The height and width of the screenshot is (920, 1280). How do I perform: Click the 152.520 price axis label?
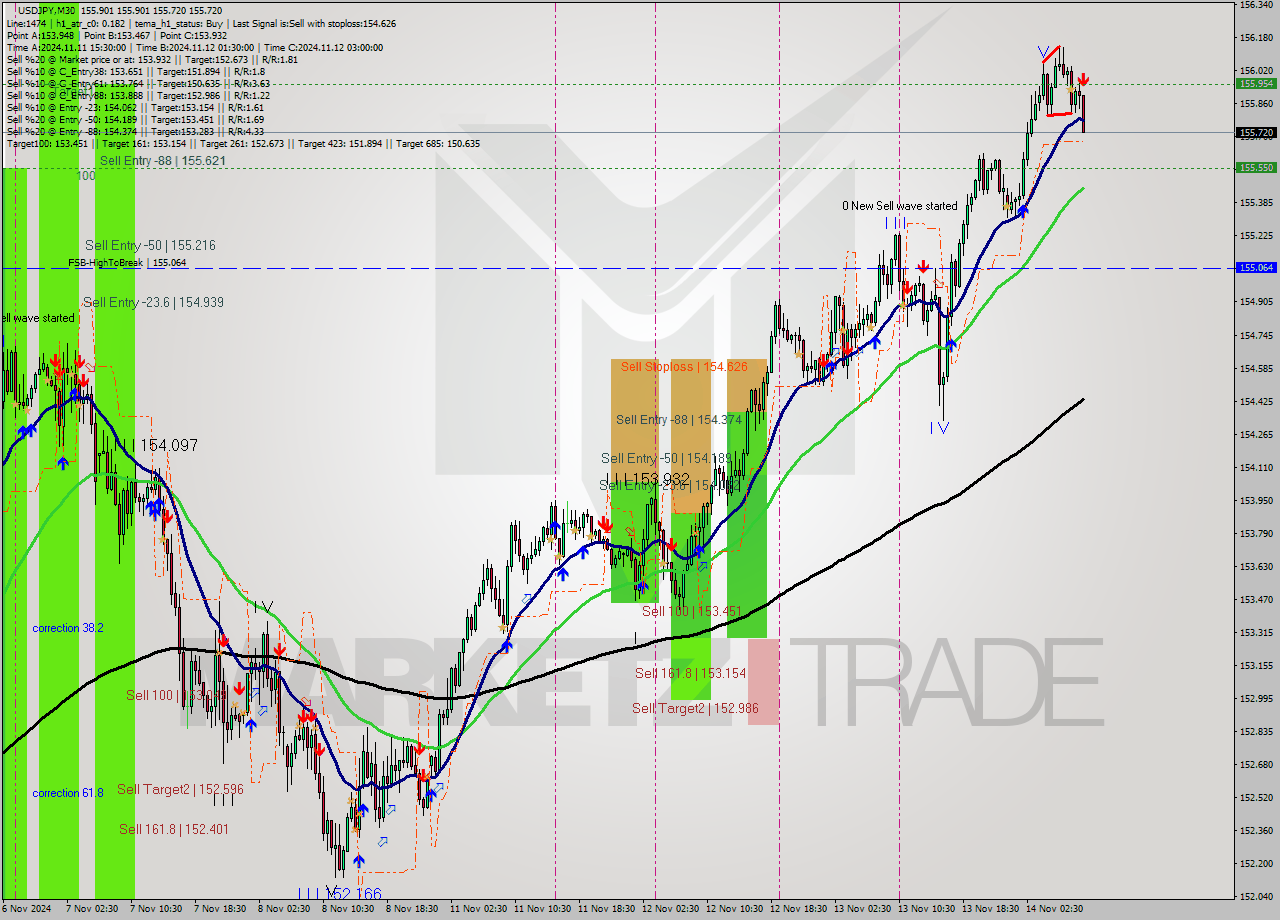(1256, 797)
